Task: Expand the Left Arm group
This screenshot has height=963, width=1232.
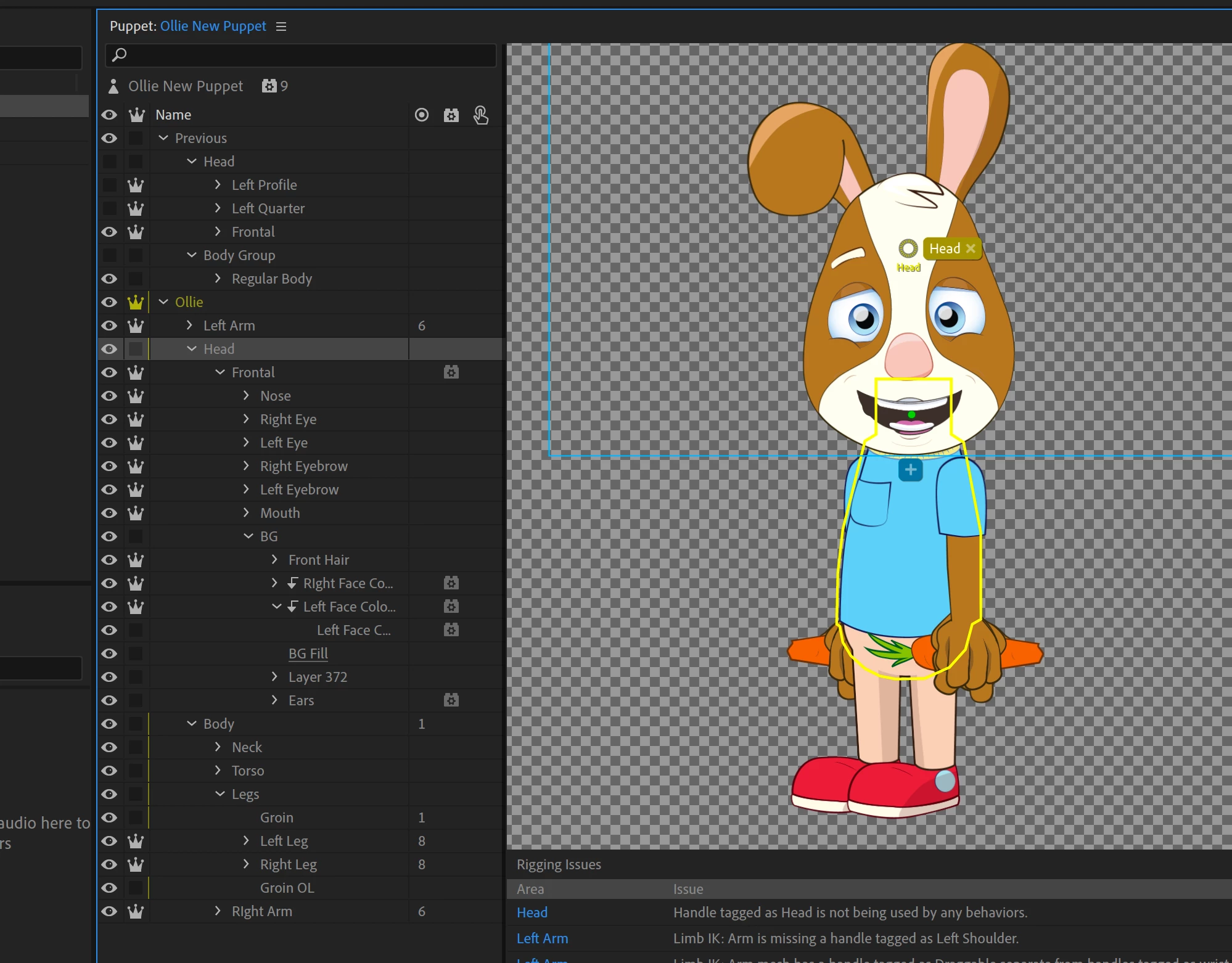Action: pyautogui.click(x=190, y=326)
